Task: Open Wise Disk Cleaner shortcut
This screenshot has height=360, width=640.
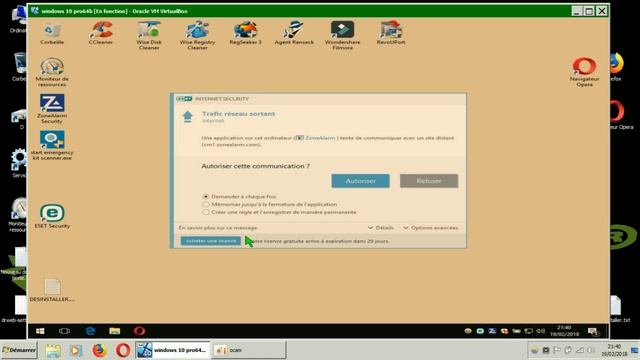Action: tap(149, 36)
